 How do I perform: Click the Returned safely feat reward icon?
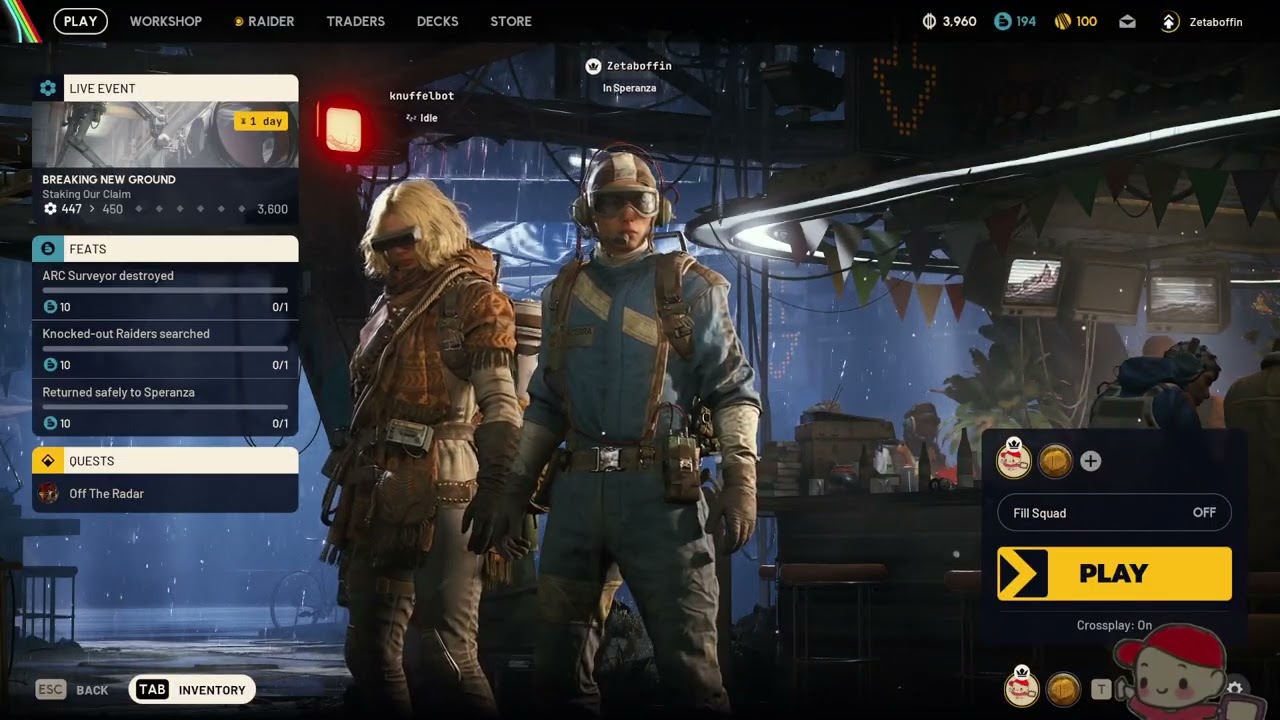pos(50,423)
